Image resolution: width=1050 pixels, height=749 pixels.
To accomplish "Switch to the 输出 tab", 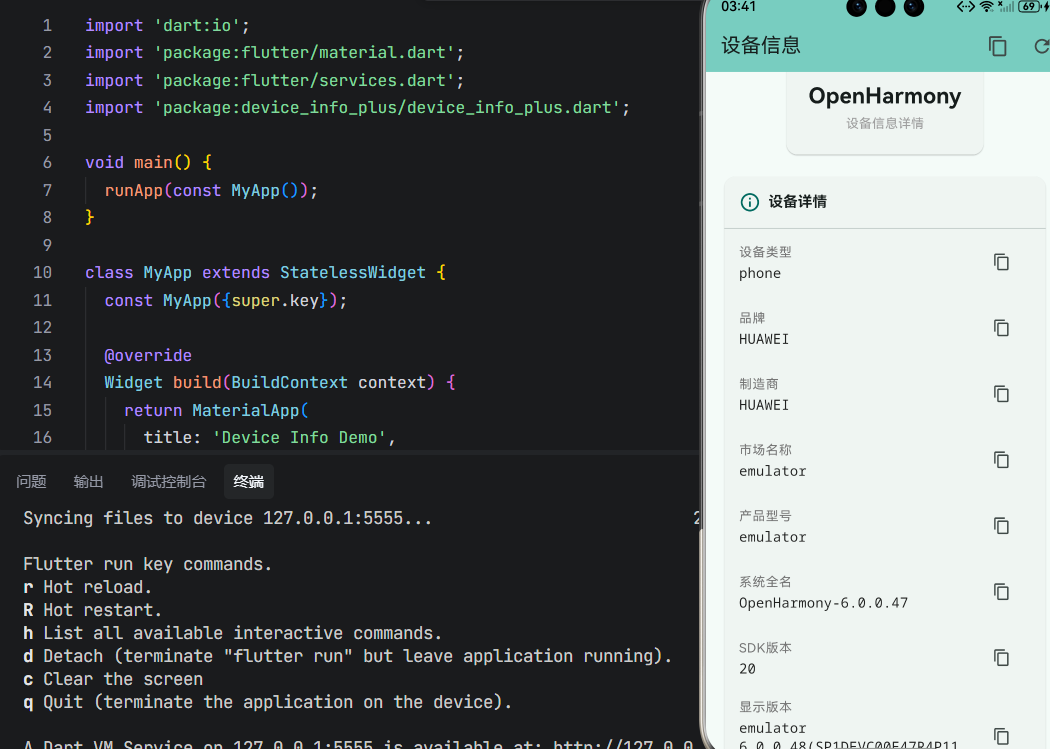I will 88,482.
